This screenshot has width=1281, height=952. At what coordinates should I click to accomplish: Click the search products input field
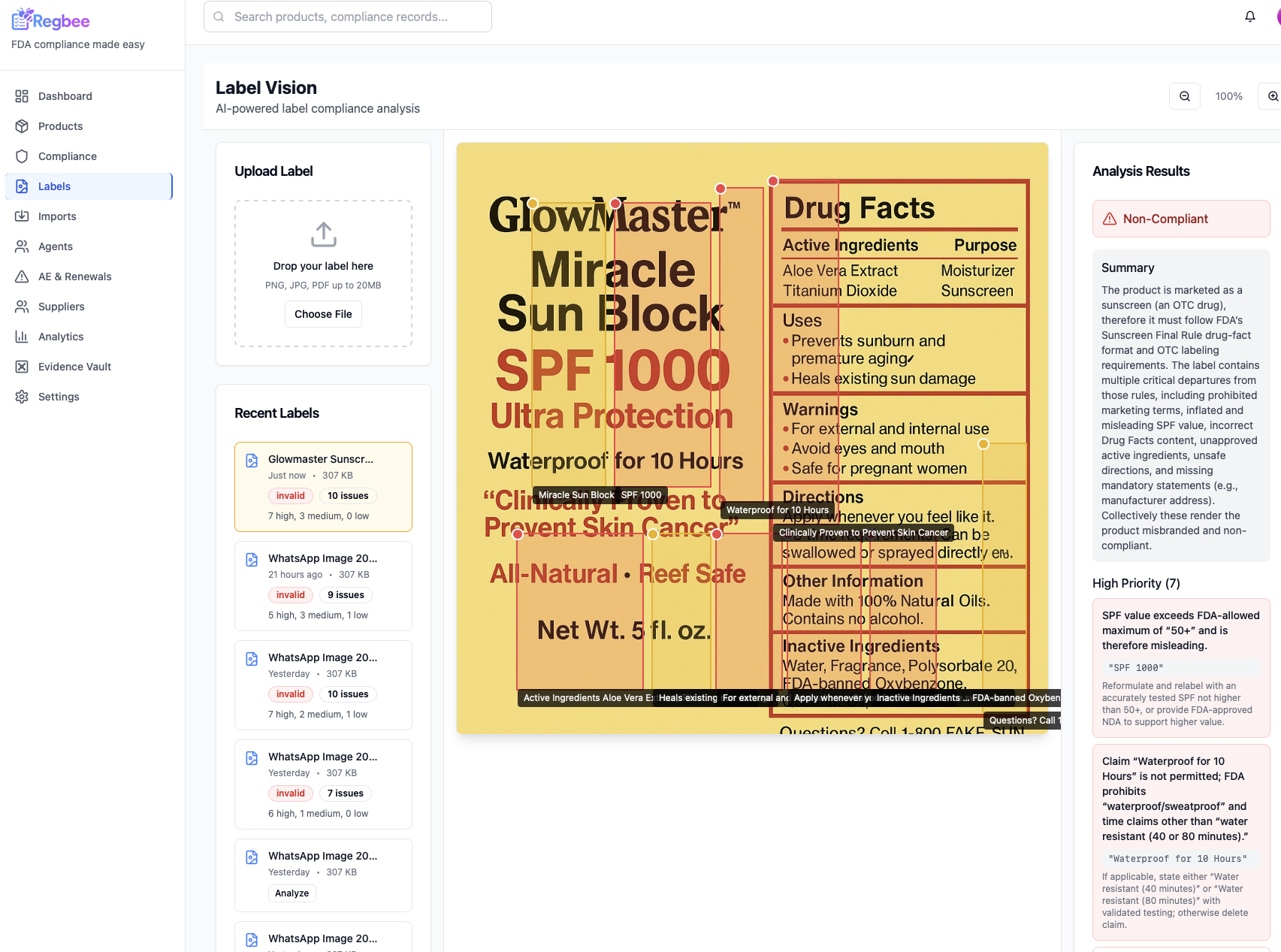(348, 17)
